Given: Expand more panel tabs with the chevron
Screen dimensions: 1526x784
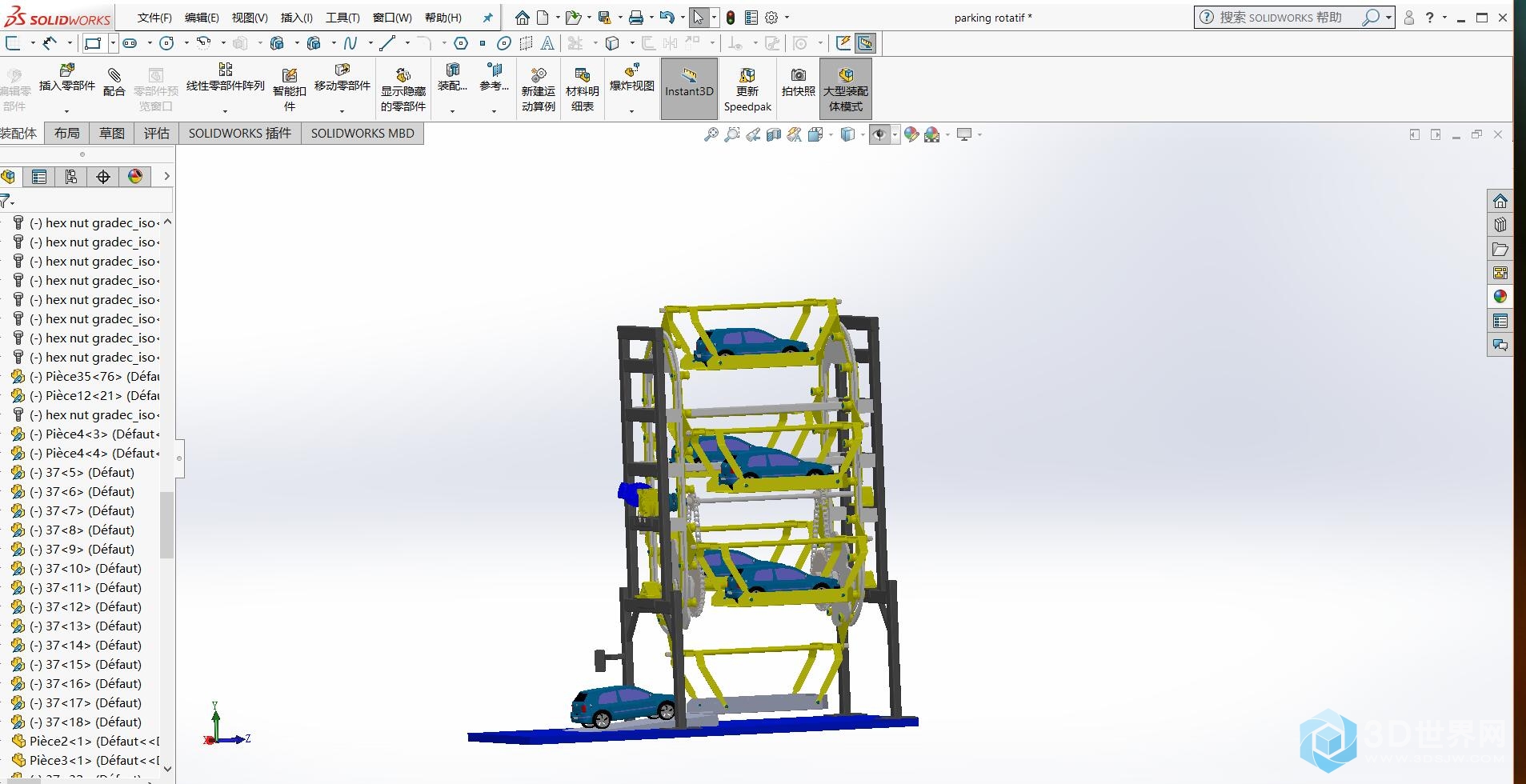Looking at the screenshot, I should (x=166, y=177).
